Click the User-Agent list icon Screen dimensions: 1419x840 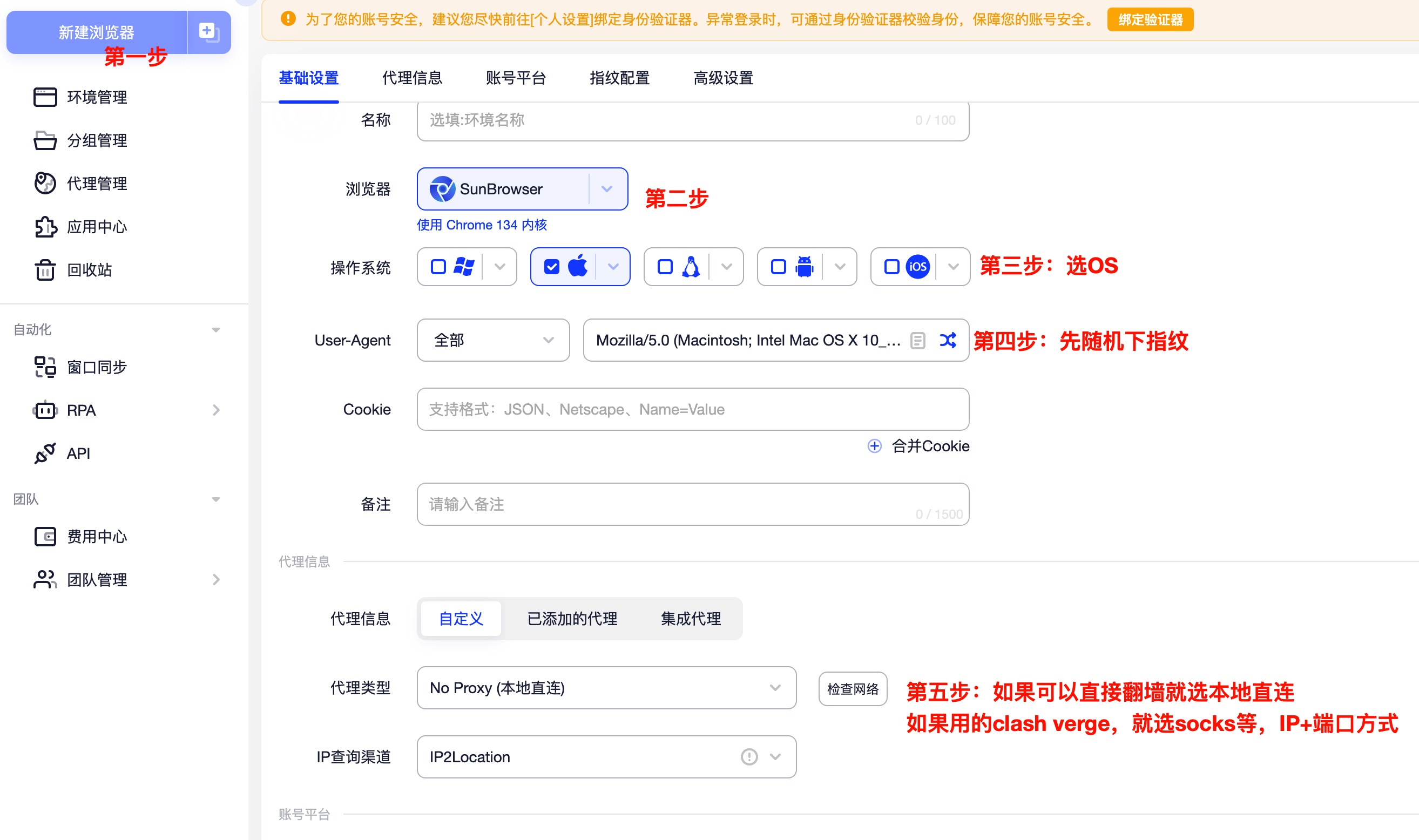pyautogui.click(x=917, y=340)
